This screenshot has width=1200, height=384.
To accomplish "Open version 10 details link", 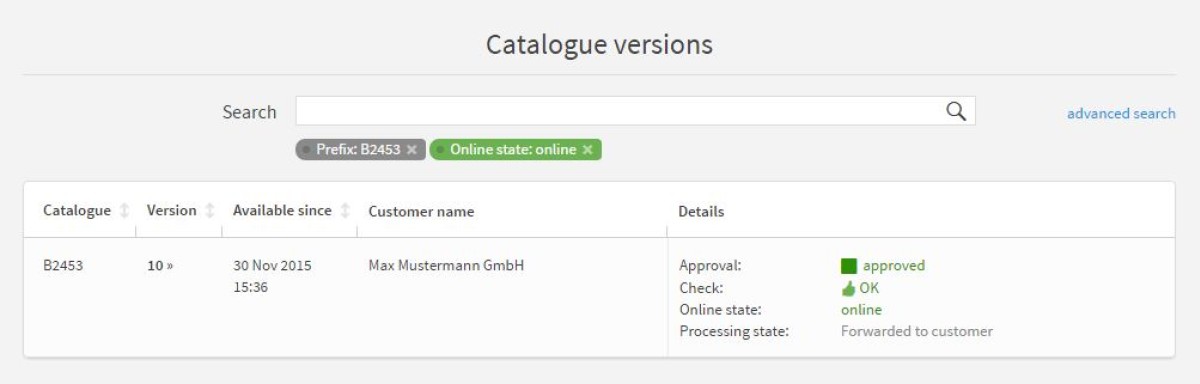I will [160, 266].
